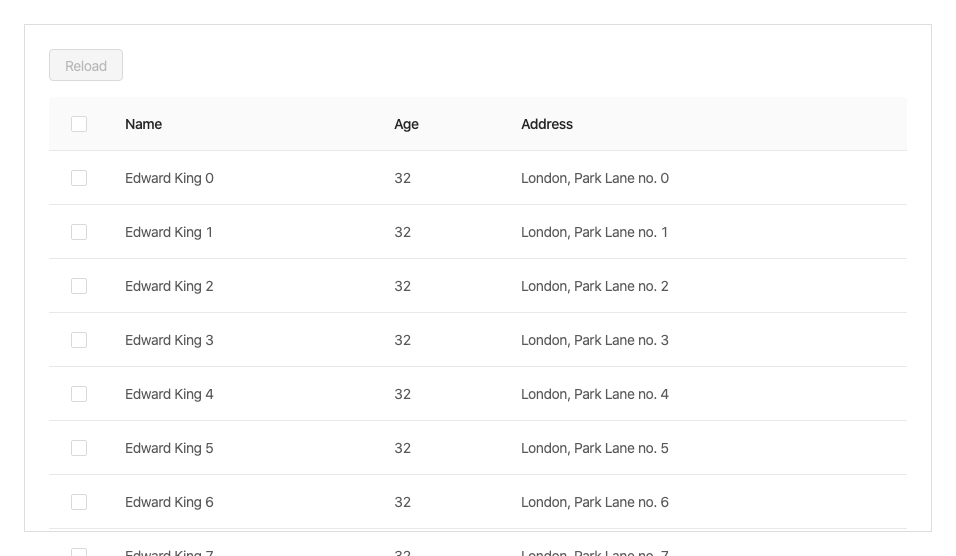Mark the Edward King 4 row checkbox
Screen dimensions: 956x556
(79, 394)
